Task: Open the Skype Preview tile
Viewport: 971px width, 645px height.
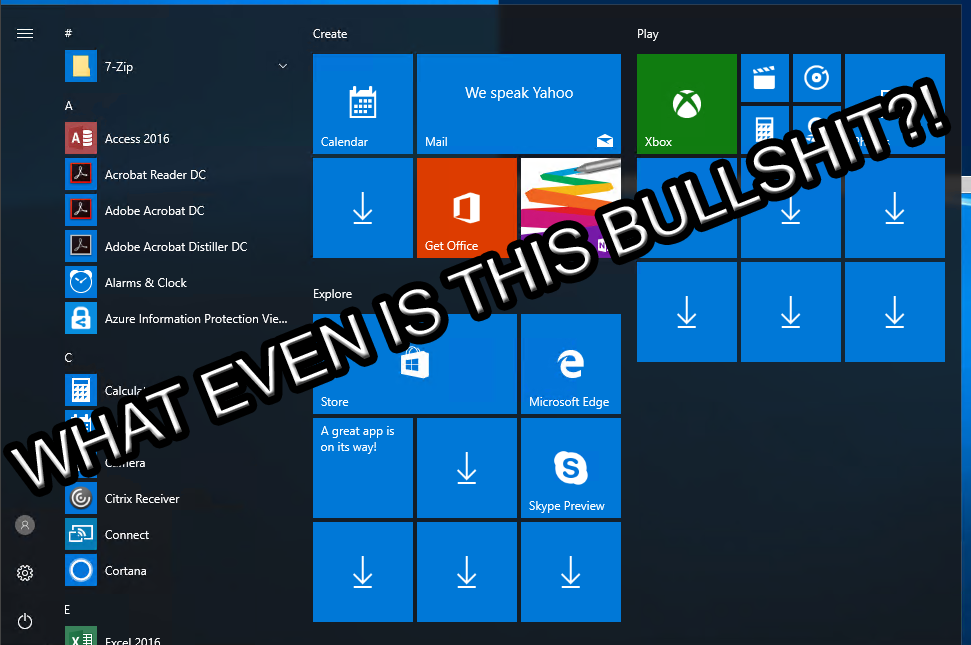Action: [571, 467]
